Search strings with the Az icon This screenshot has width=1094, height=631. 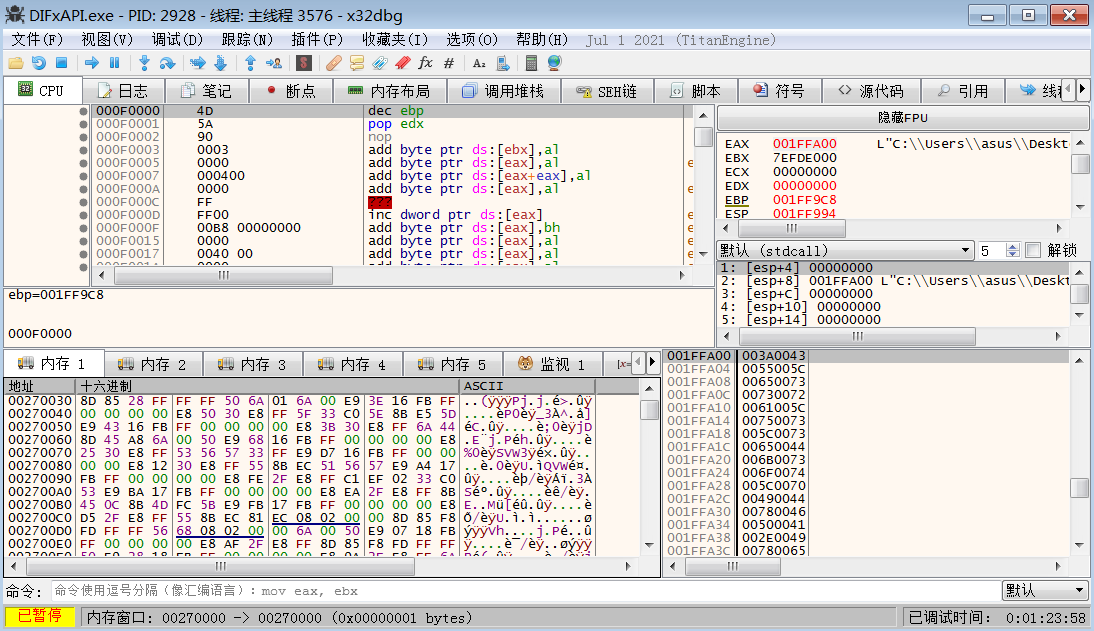click(479, 63)
